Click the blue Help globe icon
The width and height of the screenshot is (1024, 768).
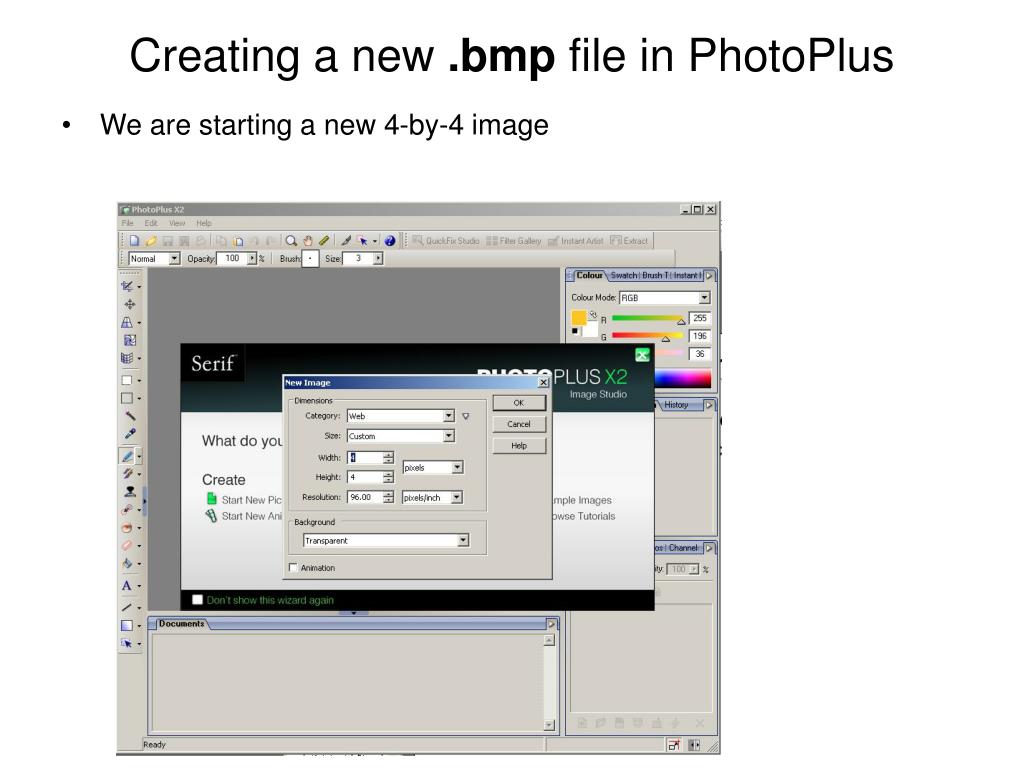(x=390, y=241)
